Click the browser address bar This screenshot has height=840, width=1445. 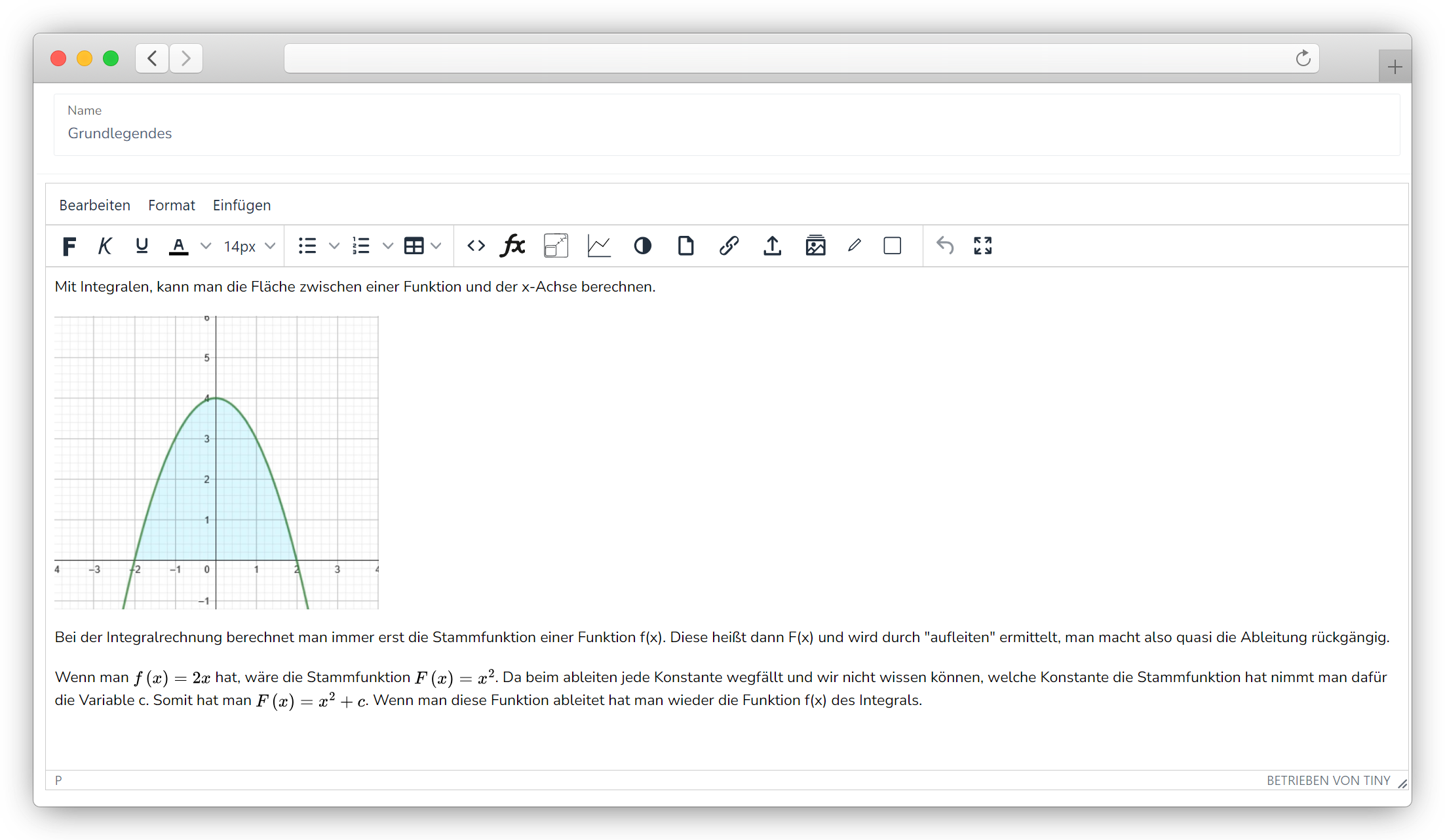pyautogui.click(x=801, y=58)
